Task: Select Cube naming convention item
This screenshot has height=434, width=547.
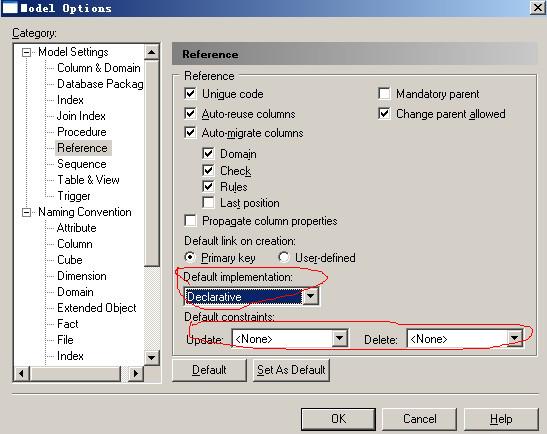Action: [70, 260]
